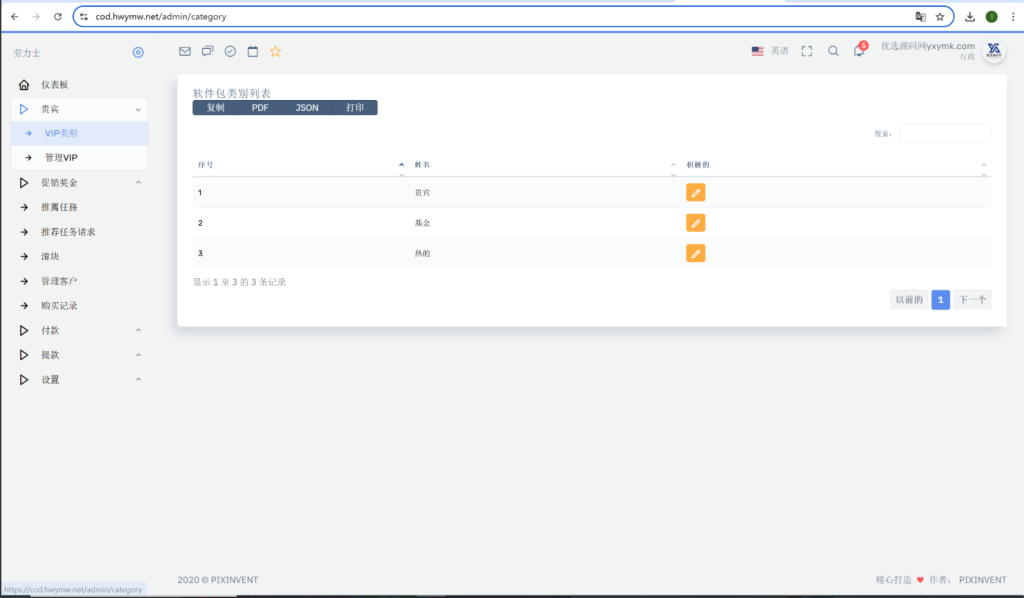
Task: Open 推荐任务请求 sidebar item
Action: (79, 232)
